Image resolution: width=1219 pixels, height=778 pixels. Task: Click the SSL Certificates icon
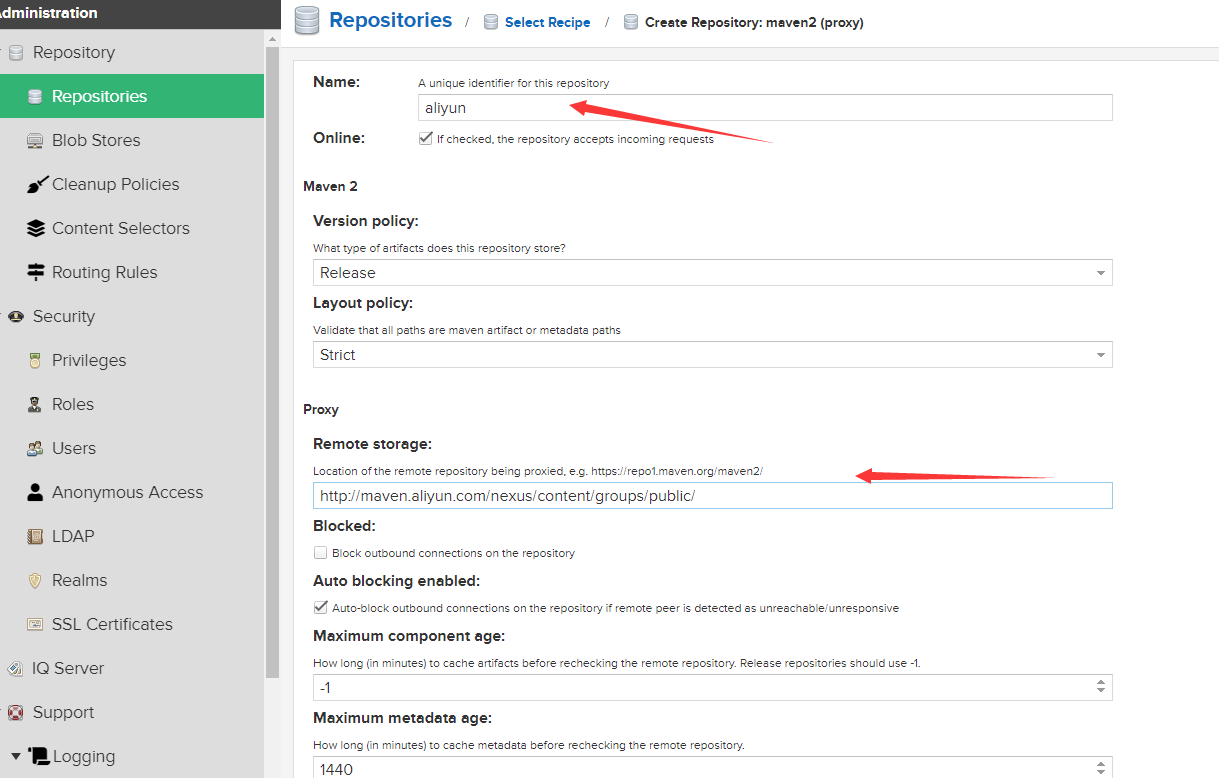(x=35, y=624)
